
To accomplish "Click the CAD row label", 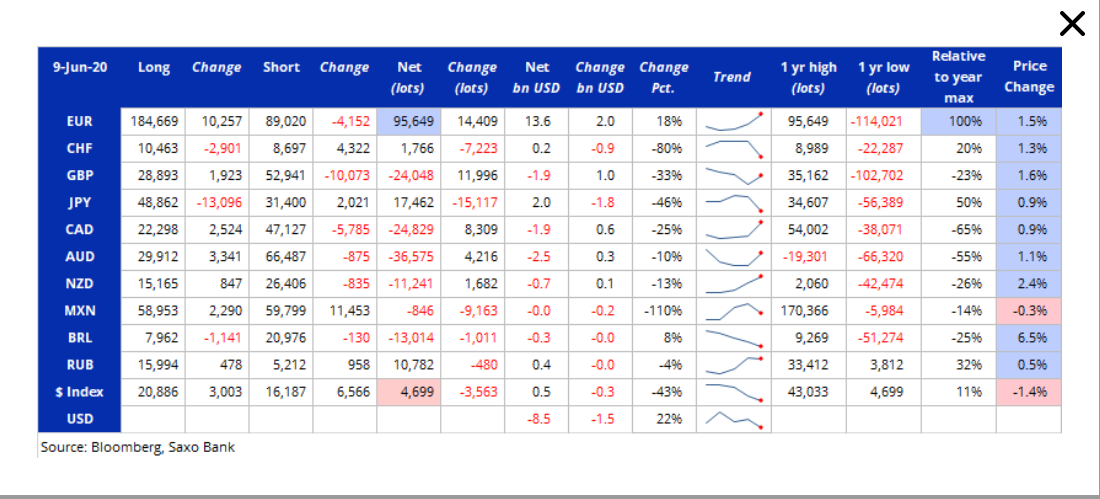I will [x=80, y=229].
